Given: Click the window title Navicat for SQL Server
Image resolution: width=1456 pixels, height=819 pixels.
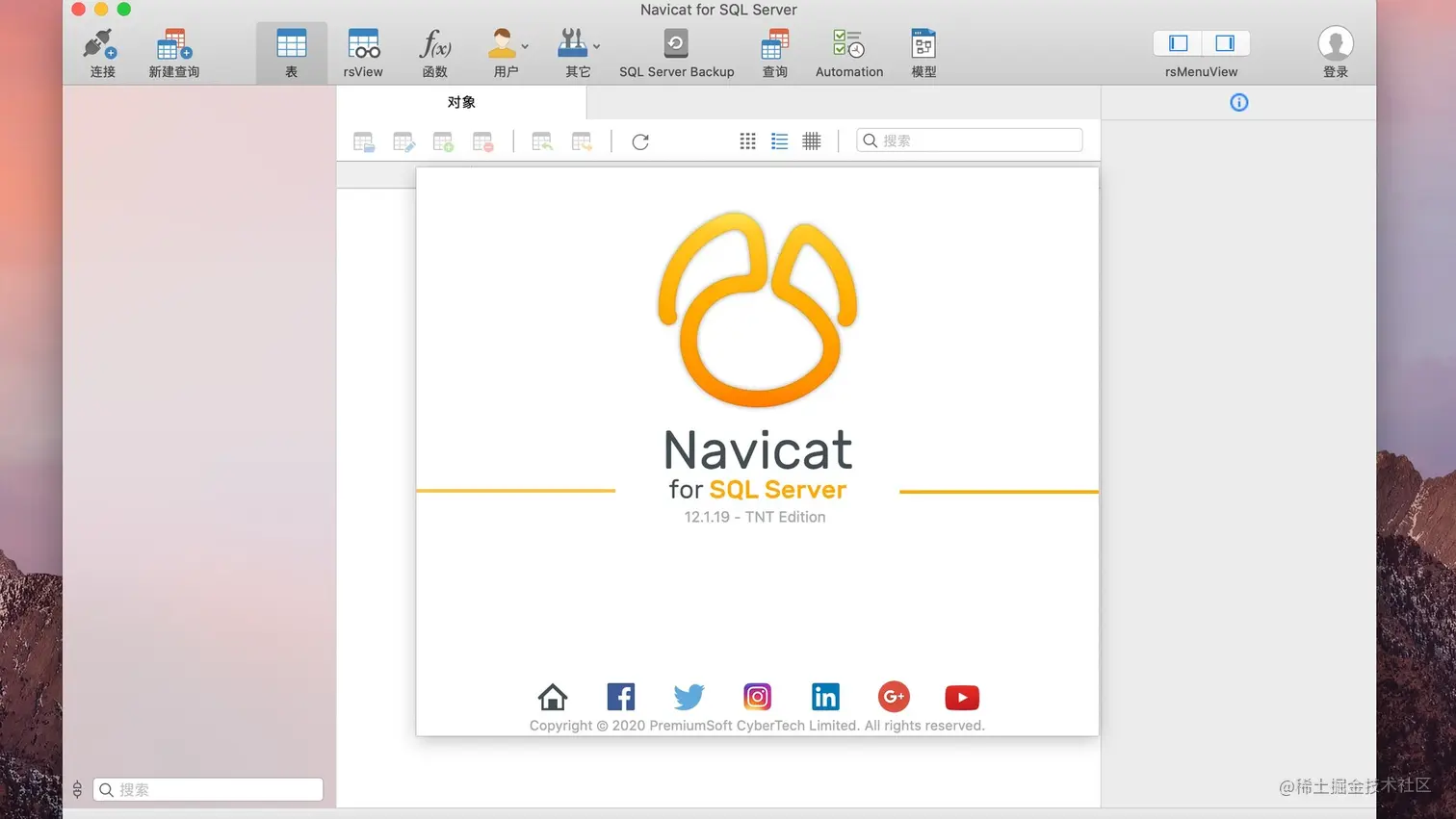Looking at the screenshot, I should [x=718, y=10].
